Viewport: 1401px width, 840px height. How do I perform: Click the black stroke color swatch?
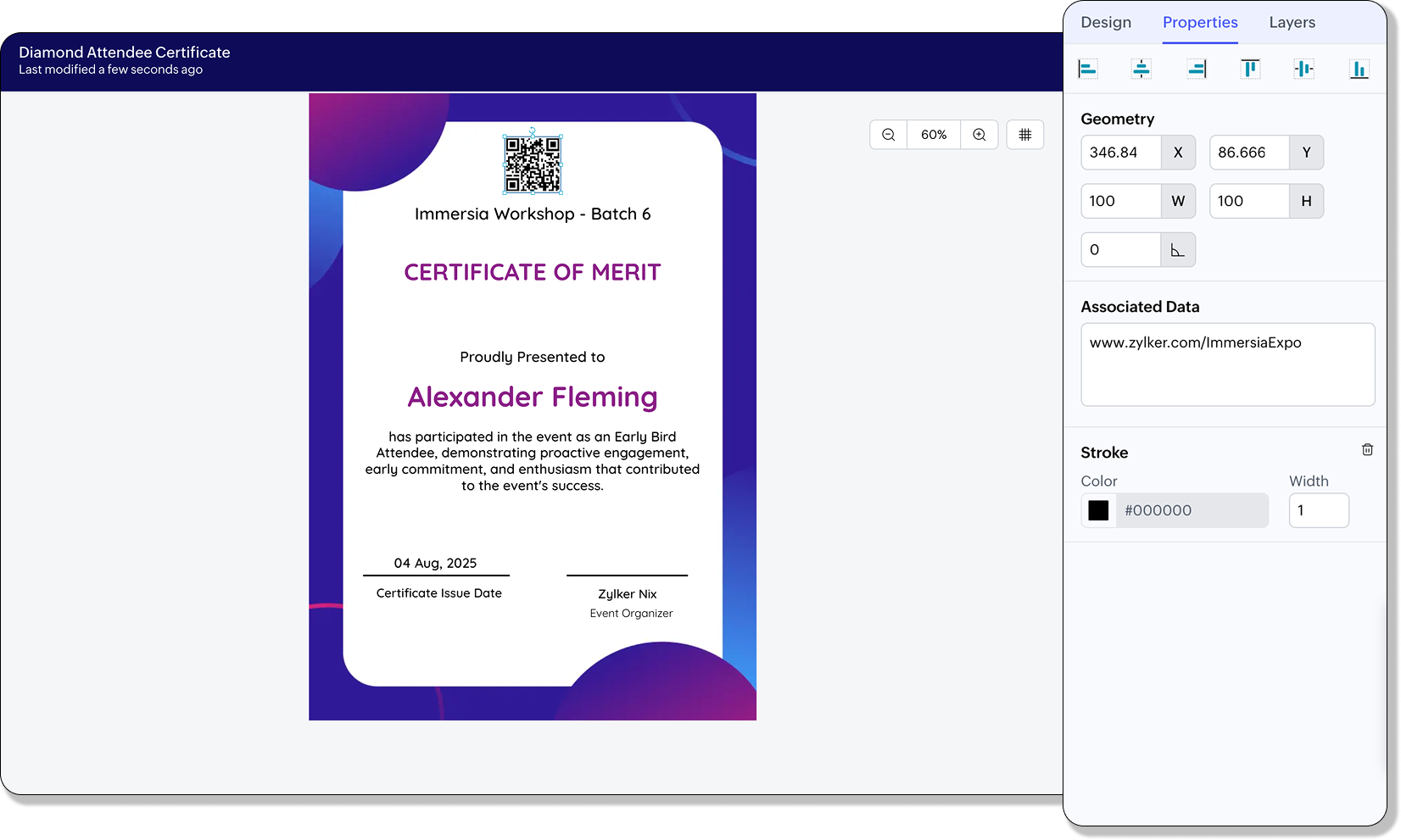(1098, 510)
